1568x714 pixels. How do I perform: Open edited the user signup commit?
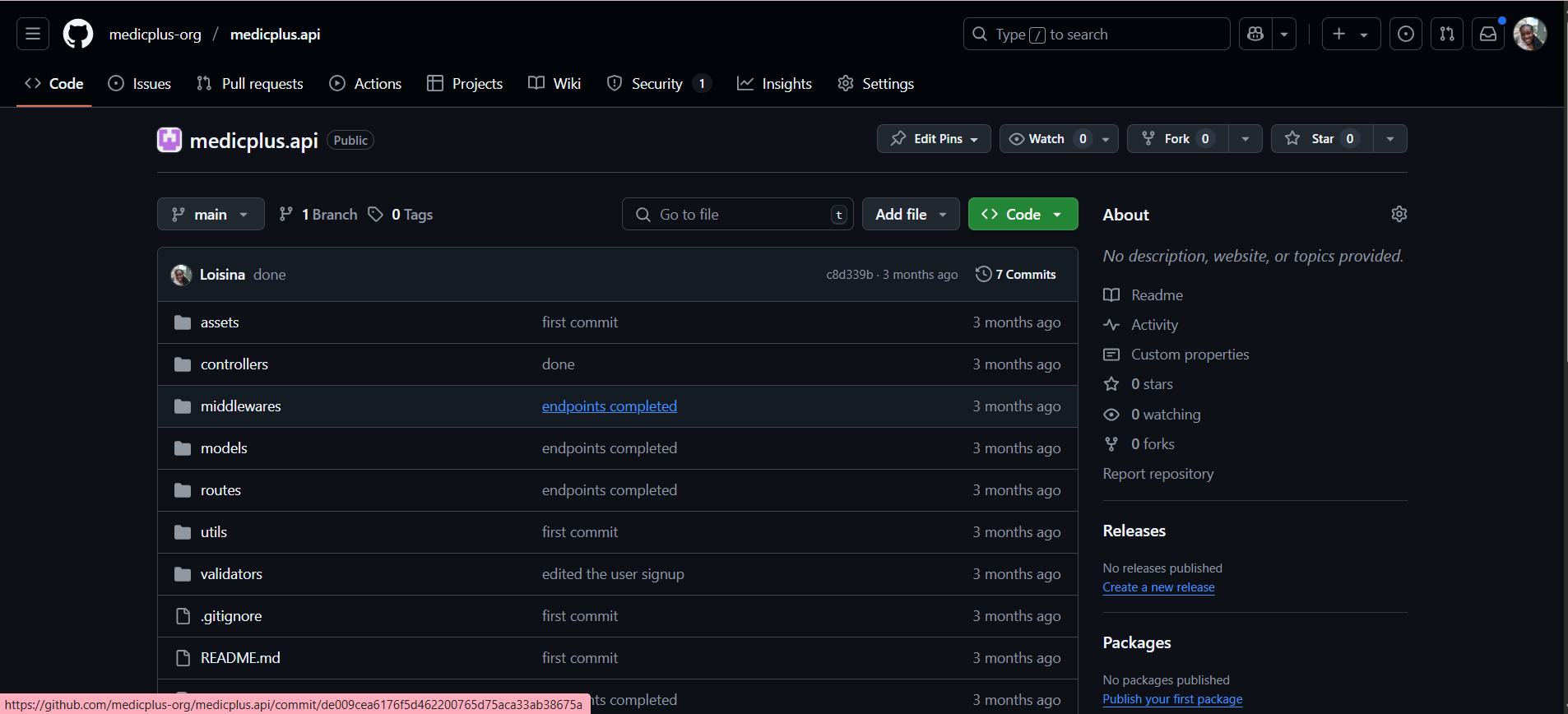pos(613,574)
